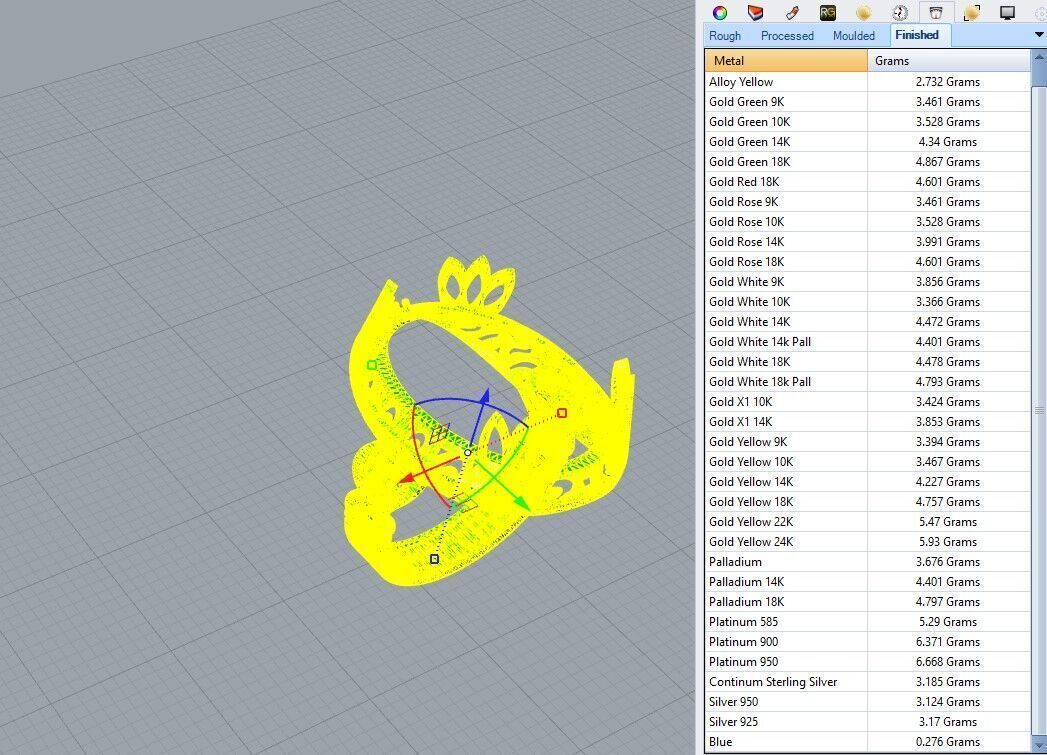
Task: Select the Gold Yellow 18K row
Action: [x=867, y=502]
